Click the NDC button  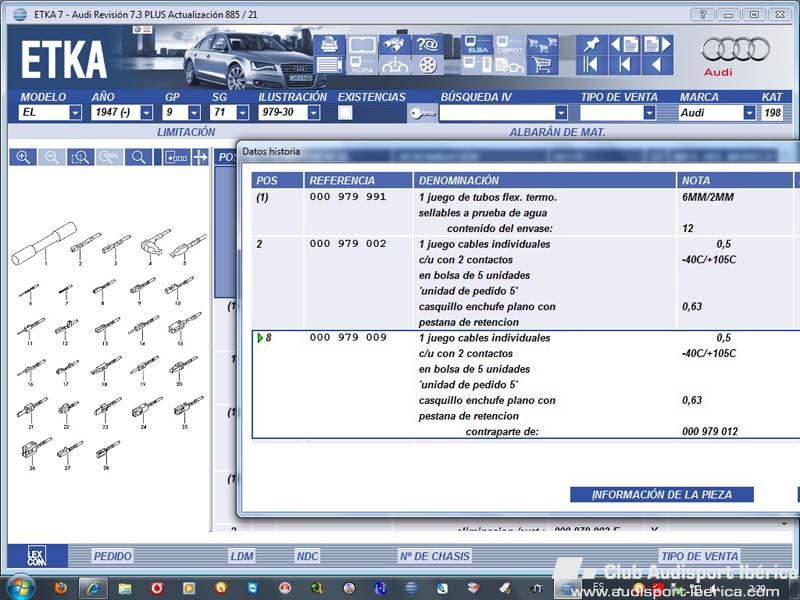307,556
